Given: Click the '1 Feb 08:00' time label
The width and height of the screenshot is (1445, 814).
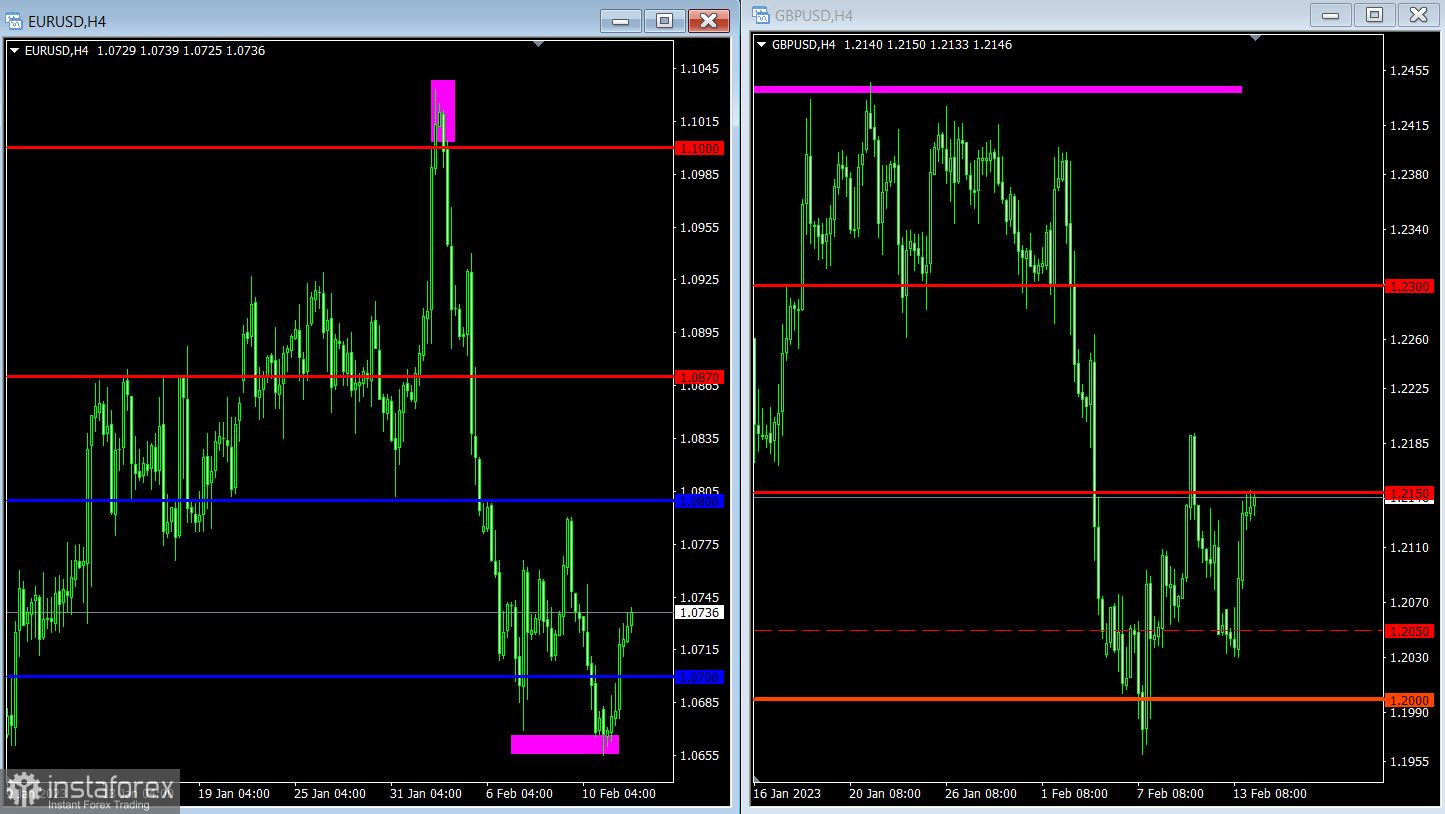Looking at the screenshot, I should pyautogui.click(x=1074, y=794).
